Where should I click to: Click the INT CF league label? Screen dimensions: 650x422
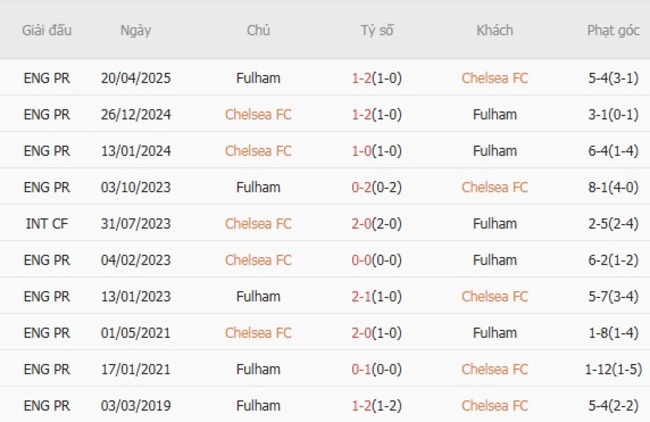tap(47, 224)
